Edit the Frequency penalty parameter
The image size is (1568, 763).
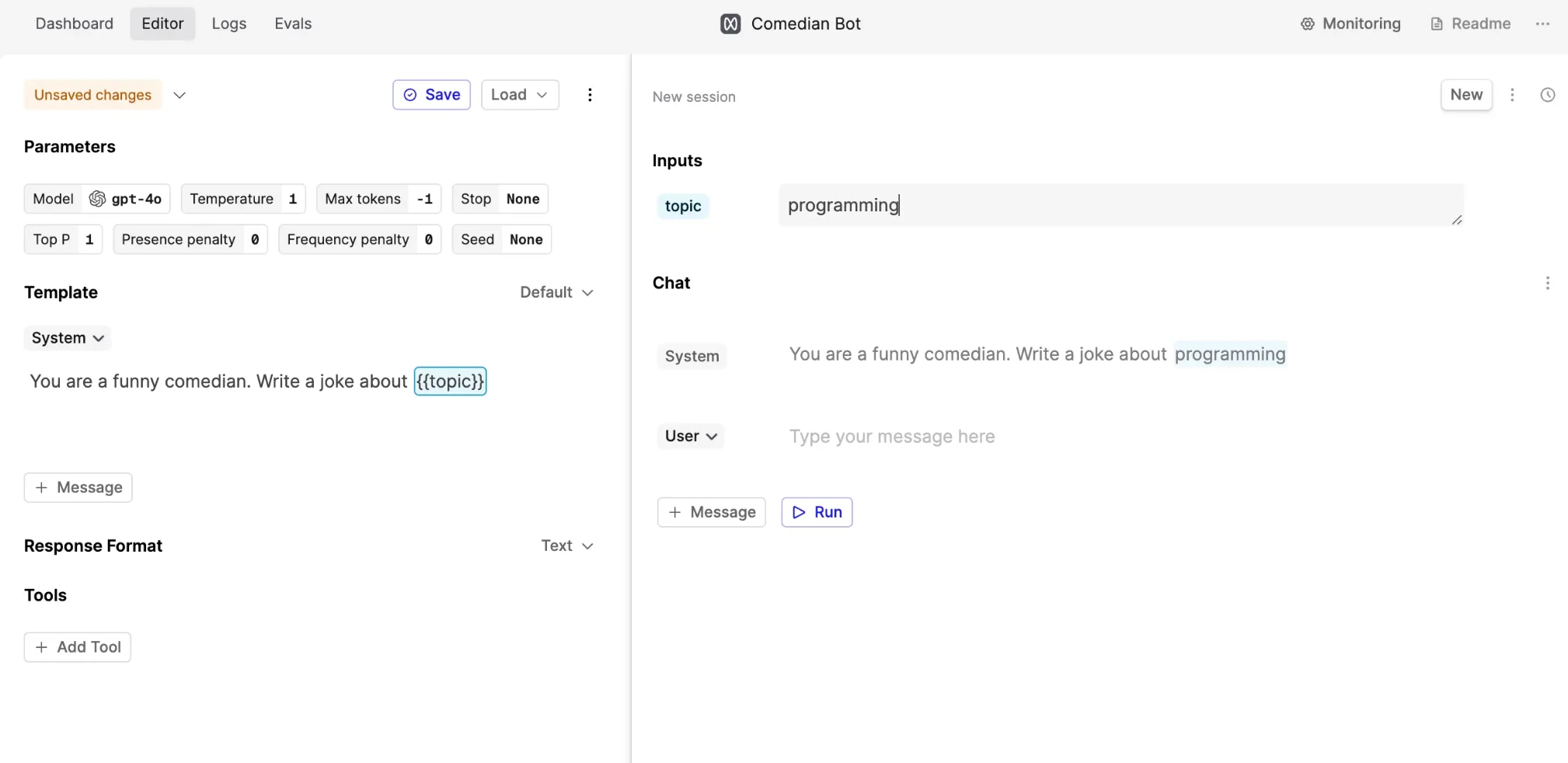click(360, 239)
